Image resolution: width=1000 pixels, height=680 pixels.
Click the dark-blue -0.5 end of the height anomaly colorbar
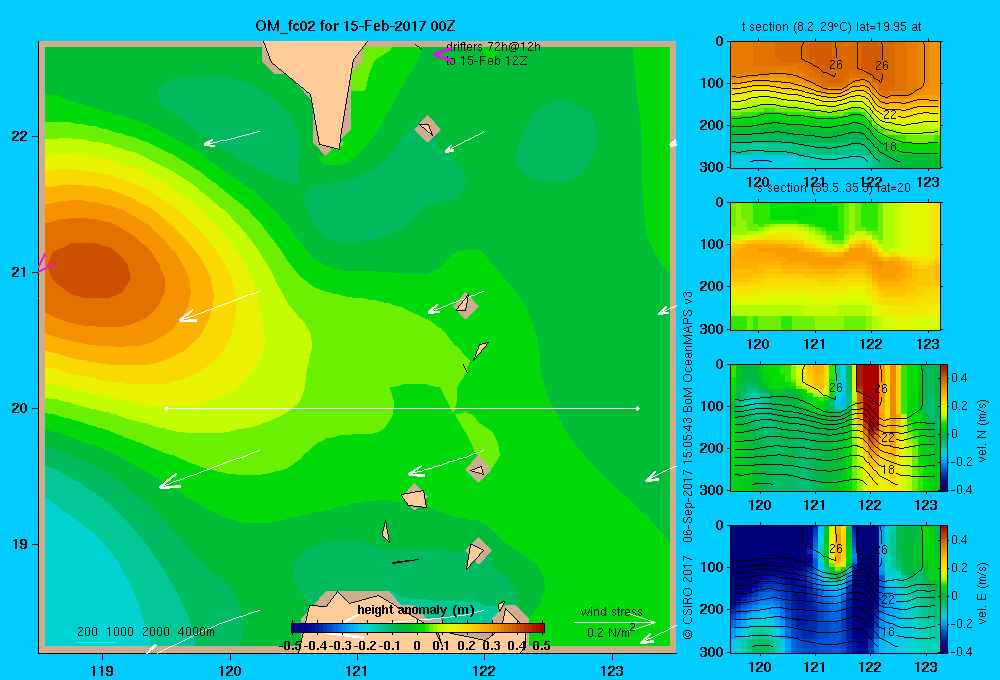(x=297, y=628)
